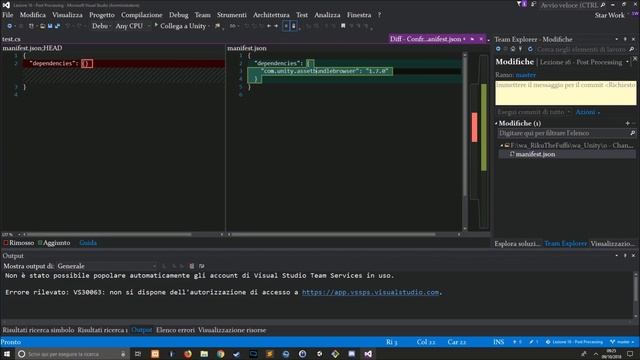Click the open file toolbar icon
Viewport: 640px width, 360px height.
[42, 26]
